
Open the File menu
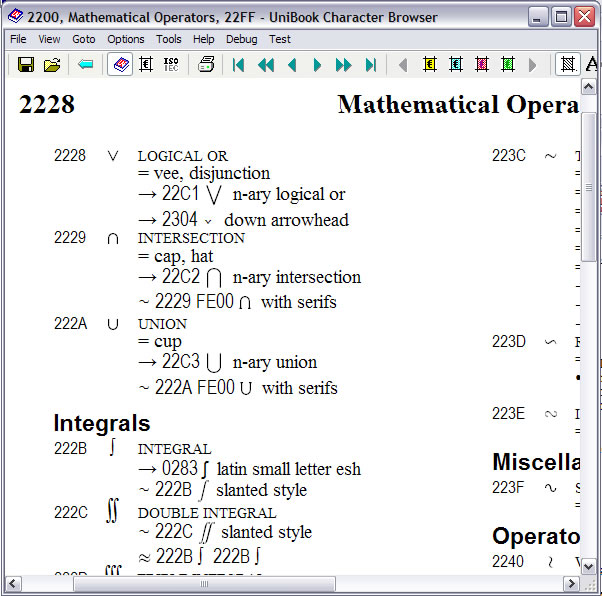18,39
